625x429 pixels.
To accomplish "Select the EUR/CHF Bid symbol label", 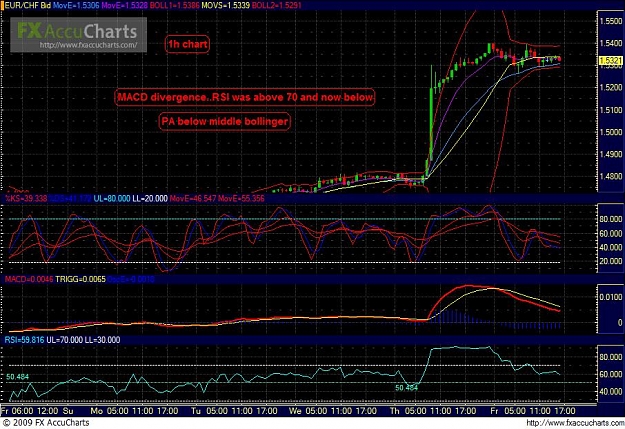I will pos(28,6).
